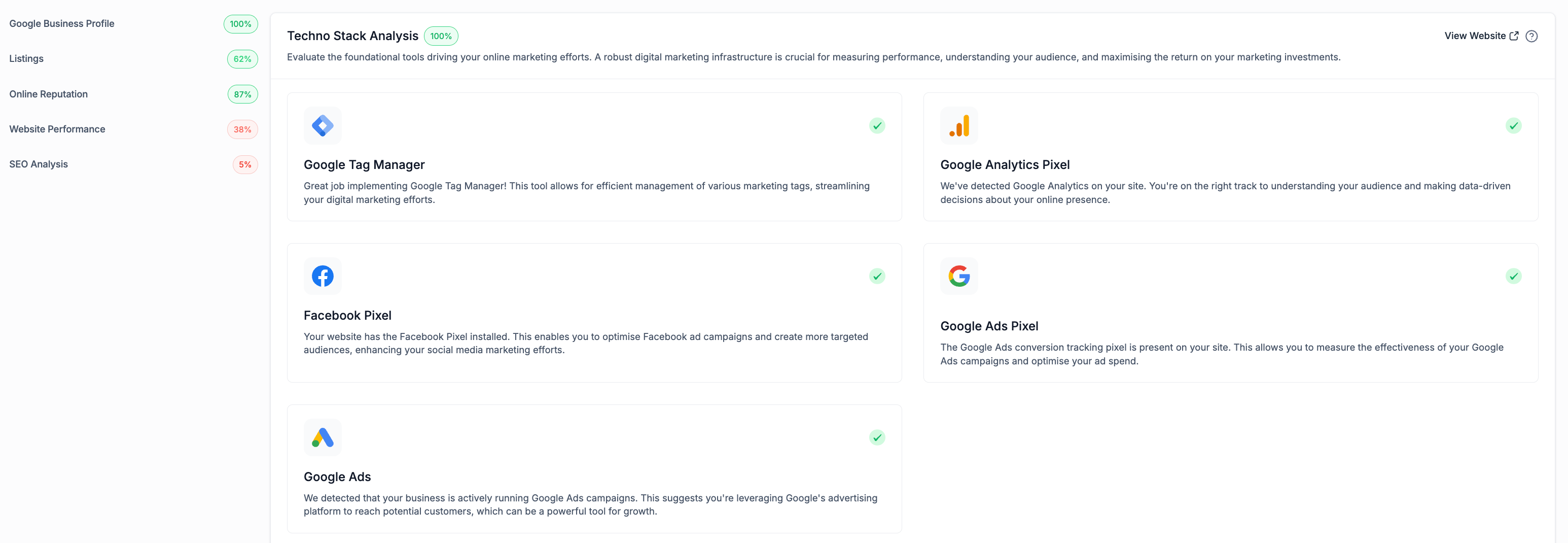The image size is (1568, 543).
Task: Click the Google Ads card green checkmark
Action: (x=876, y=437)
